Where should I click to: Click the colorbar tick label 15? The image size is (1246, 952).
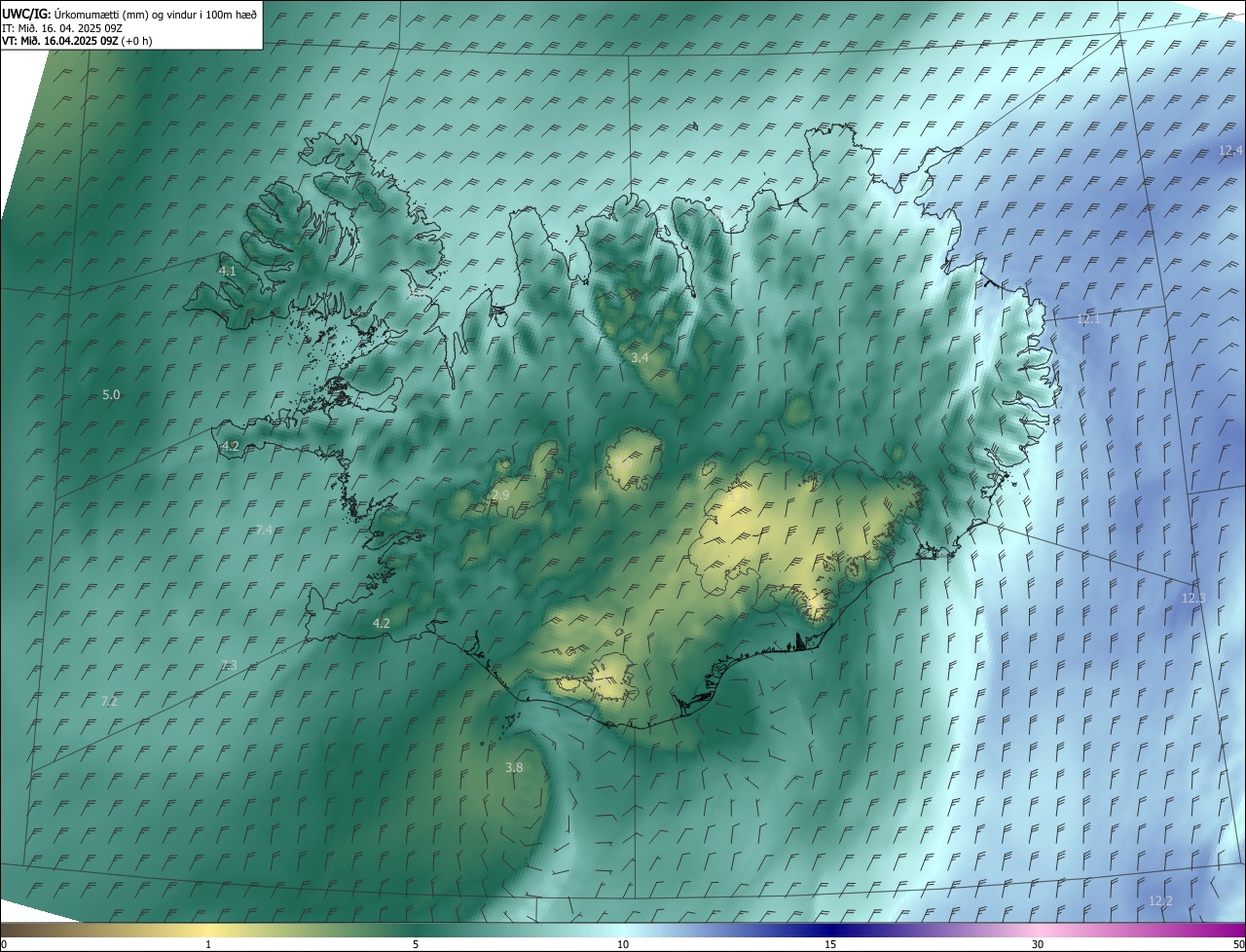pos(830,944)
